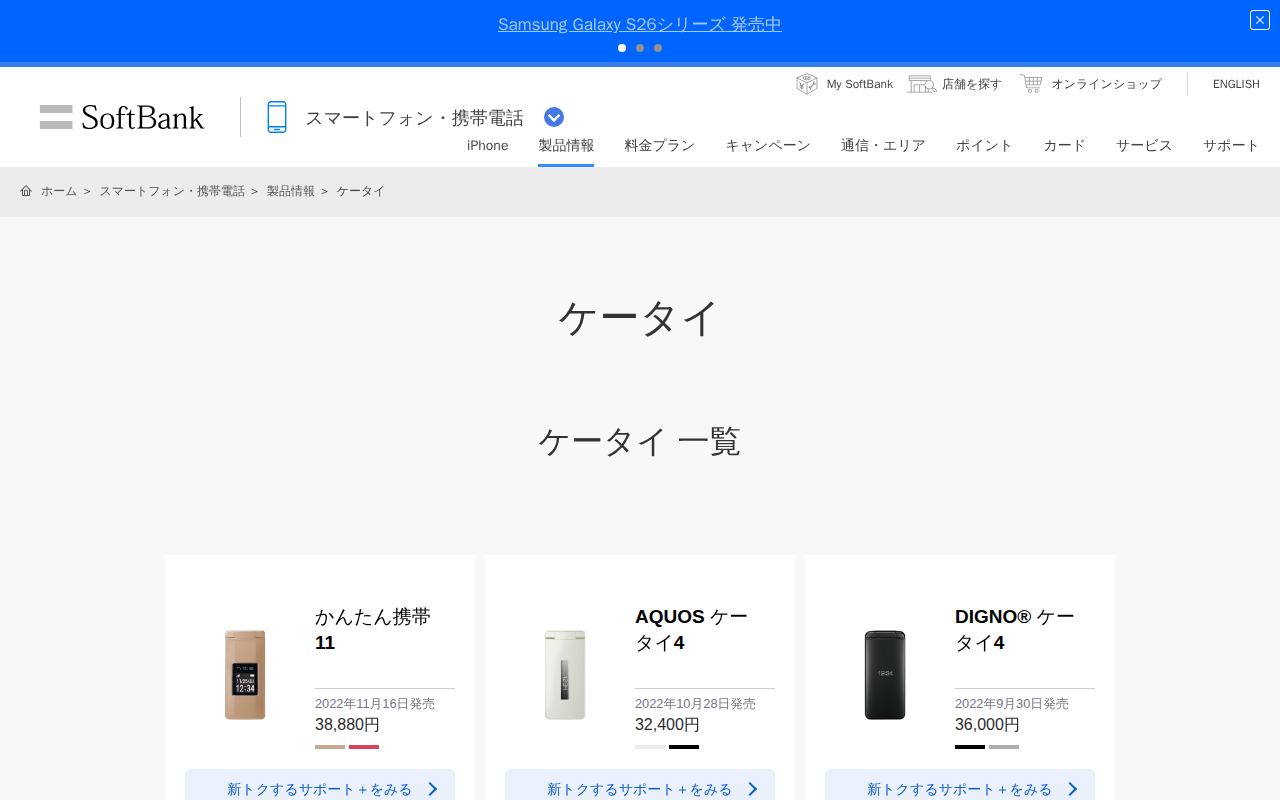Click the store finder shop icon

922,84
